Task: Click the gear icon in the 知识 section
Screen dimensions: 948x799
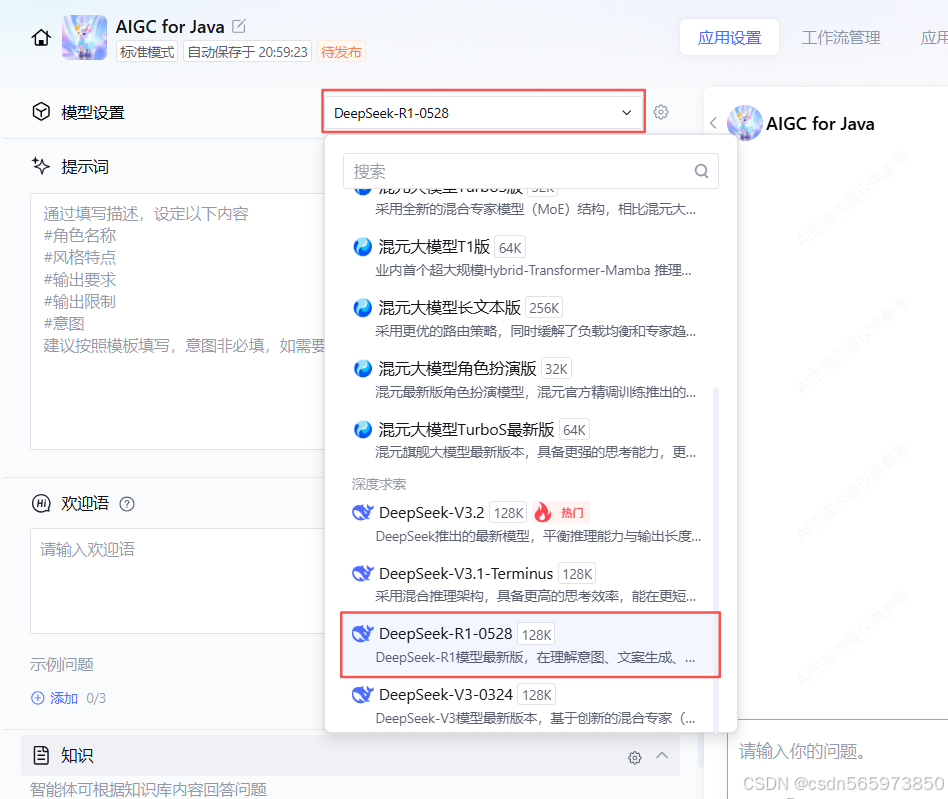Action: pos(634,757)
